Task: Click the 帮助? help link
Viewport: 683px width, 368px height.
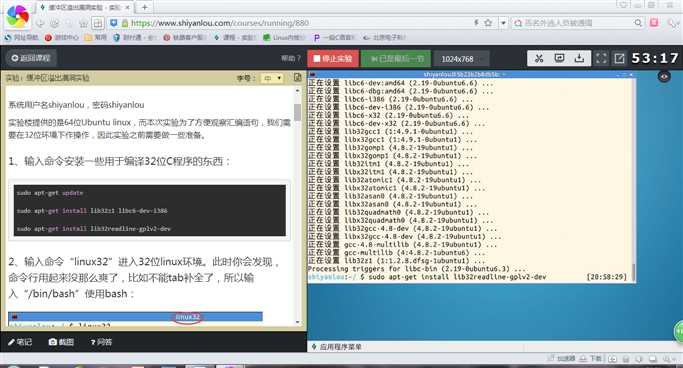Action: (x=291, y=58)
